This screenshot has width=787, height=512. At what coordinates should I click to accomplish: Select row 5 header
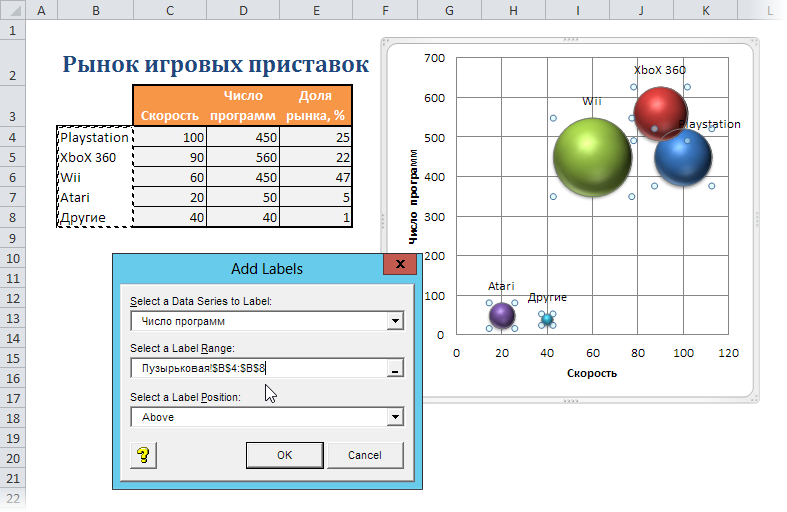tap(12, 157)
